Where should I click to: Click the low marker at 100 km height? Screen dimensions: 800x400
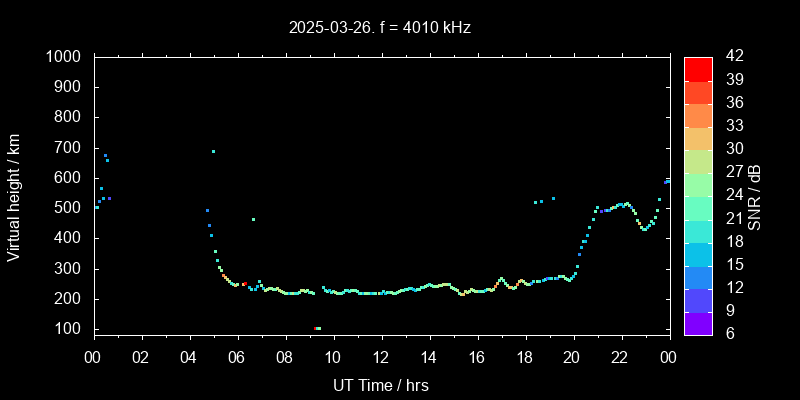[317, 328]
